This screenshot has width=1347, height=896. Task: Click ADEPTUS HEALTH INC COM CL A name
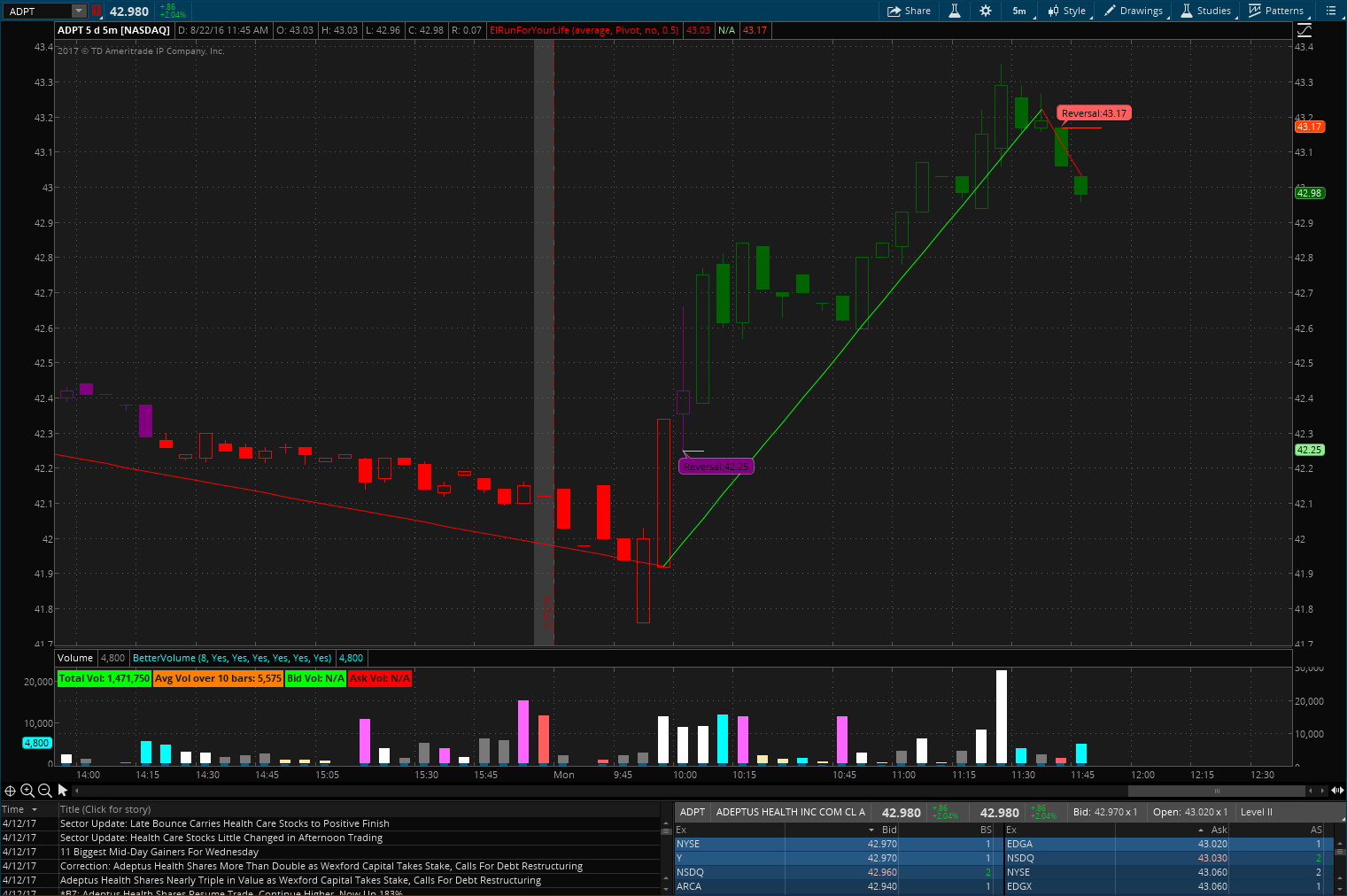790,812
